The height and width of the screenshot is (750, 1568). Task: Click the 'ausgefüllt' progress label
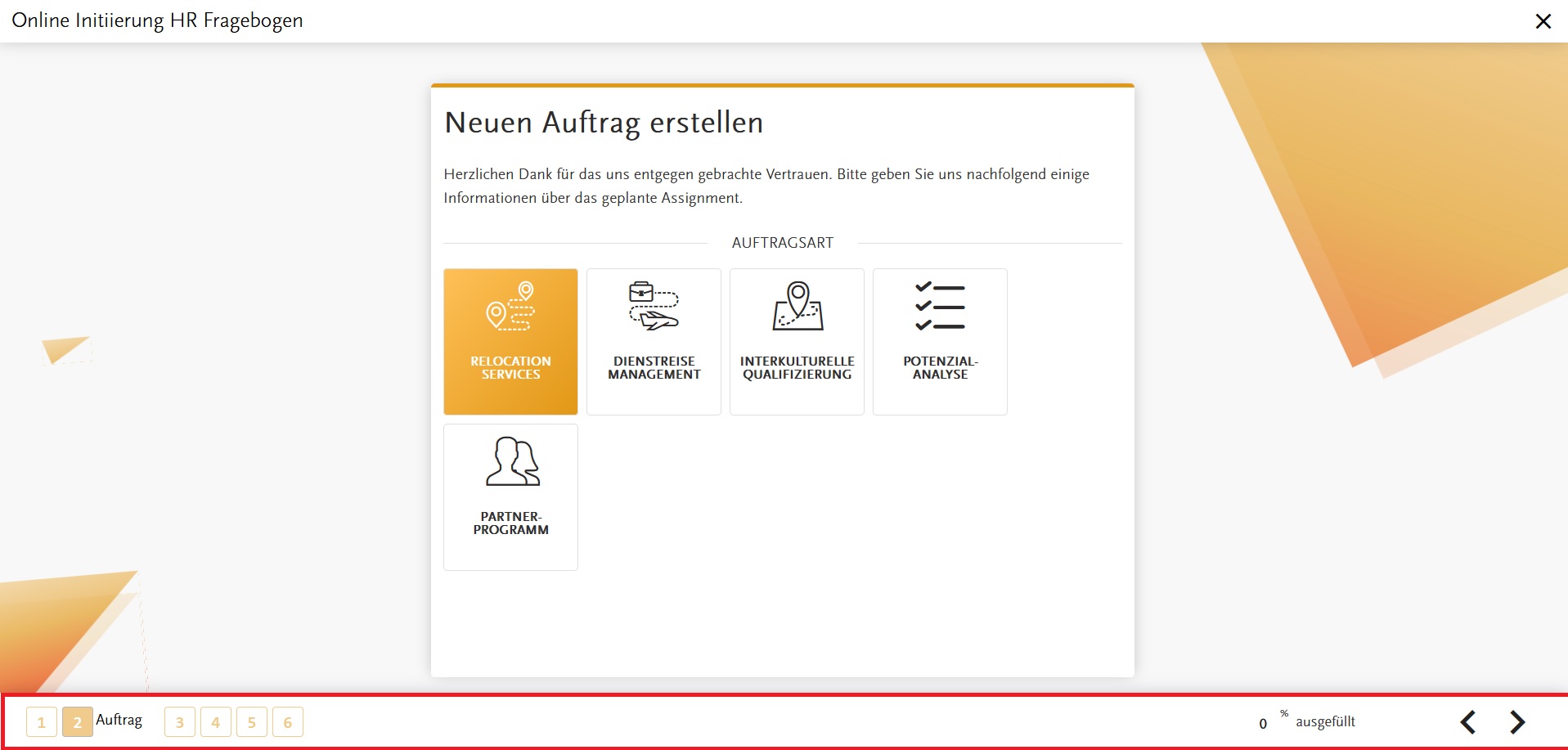click(x=1325, y=722)
